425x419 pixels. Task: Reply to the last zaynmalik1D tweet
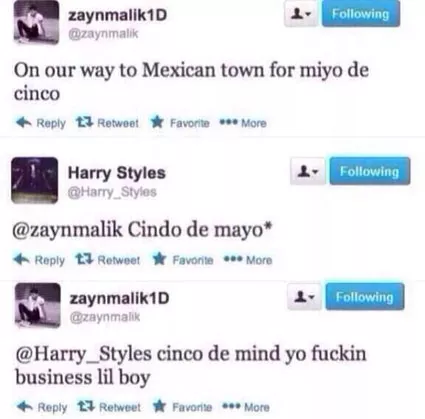pyautogui.click(x=42, y=407)
